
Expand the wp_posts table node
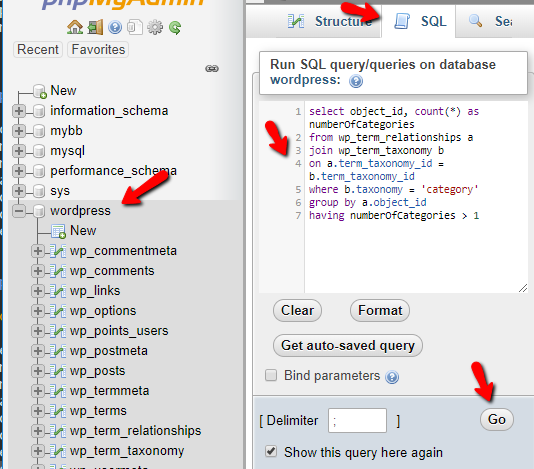(38, 371)
